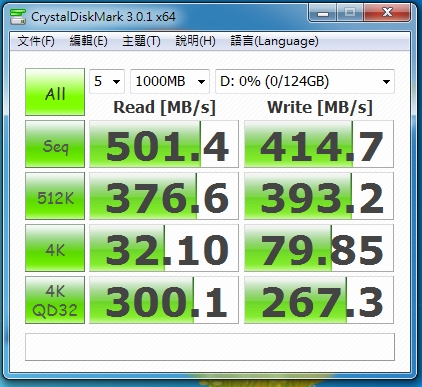Start the 4K QD32 benchmark test

(x=55, y=300)
